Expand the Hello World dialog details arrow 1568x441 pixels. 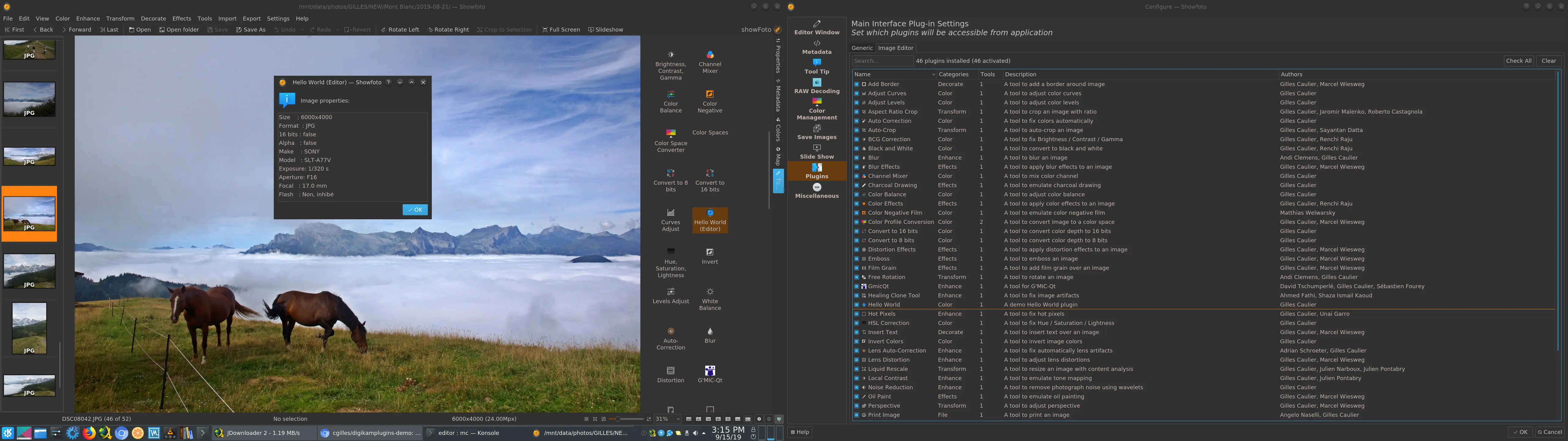click(400, 82)
